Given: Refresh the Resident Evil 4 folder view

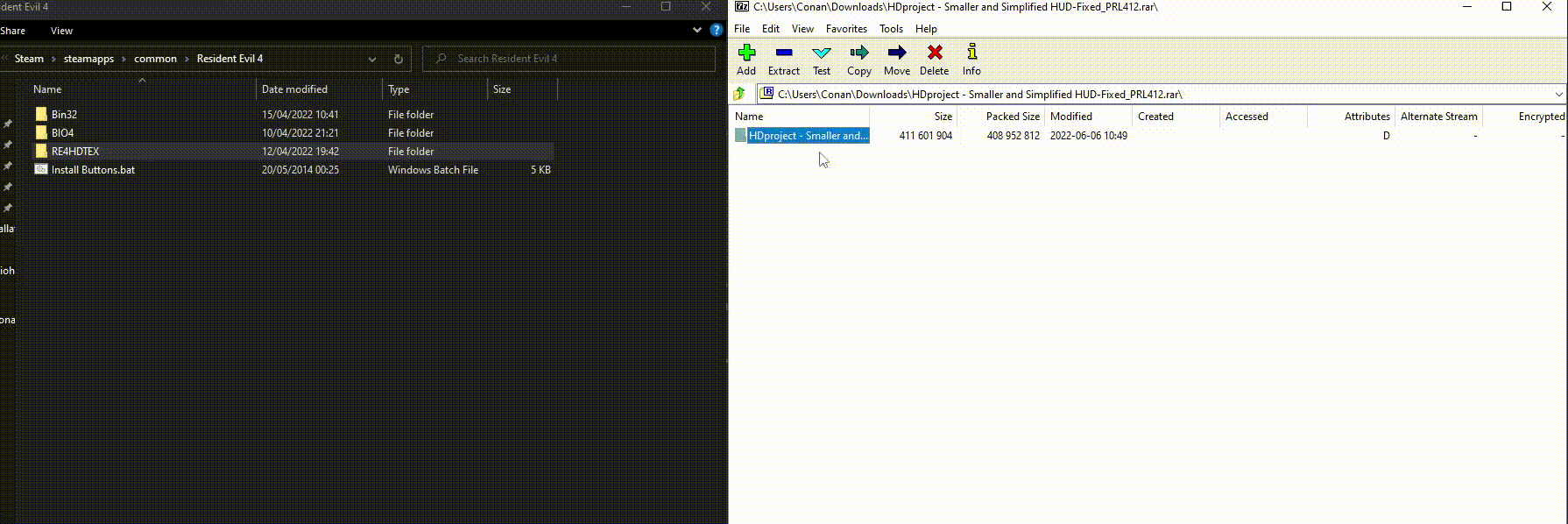Looking at the screenshot, I should point(398,59).
